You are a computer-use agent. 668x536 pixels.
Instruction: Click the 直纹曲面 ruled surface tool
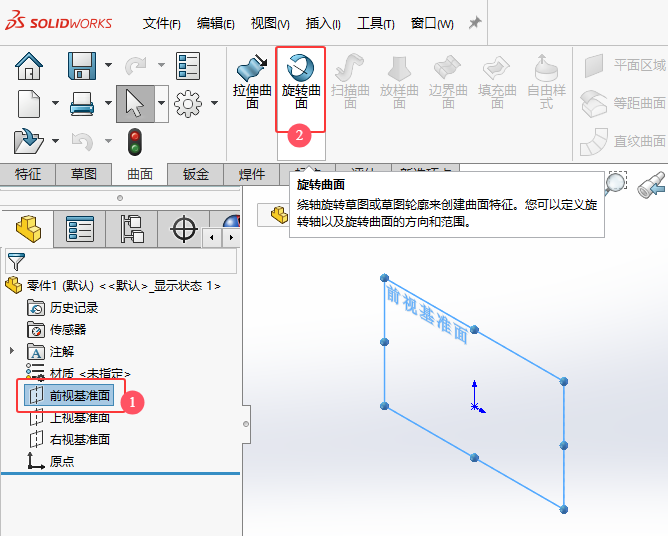click(x=623, y=141)
